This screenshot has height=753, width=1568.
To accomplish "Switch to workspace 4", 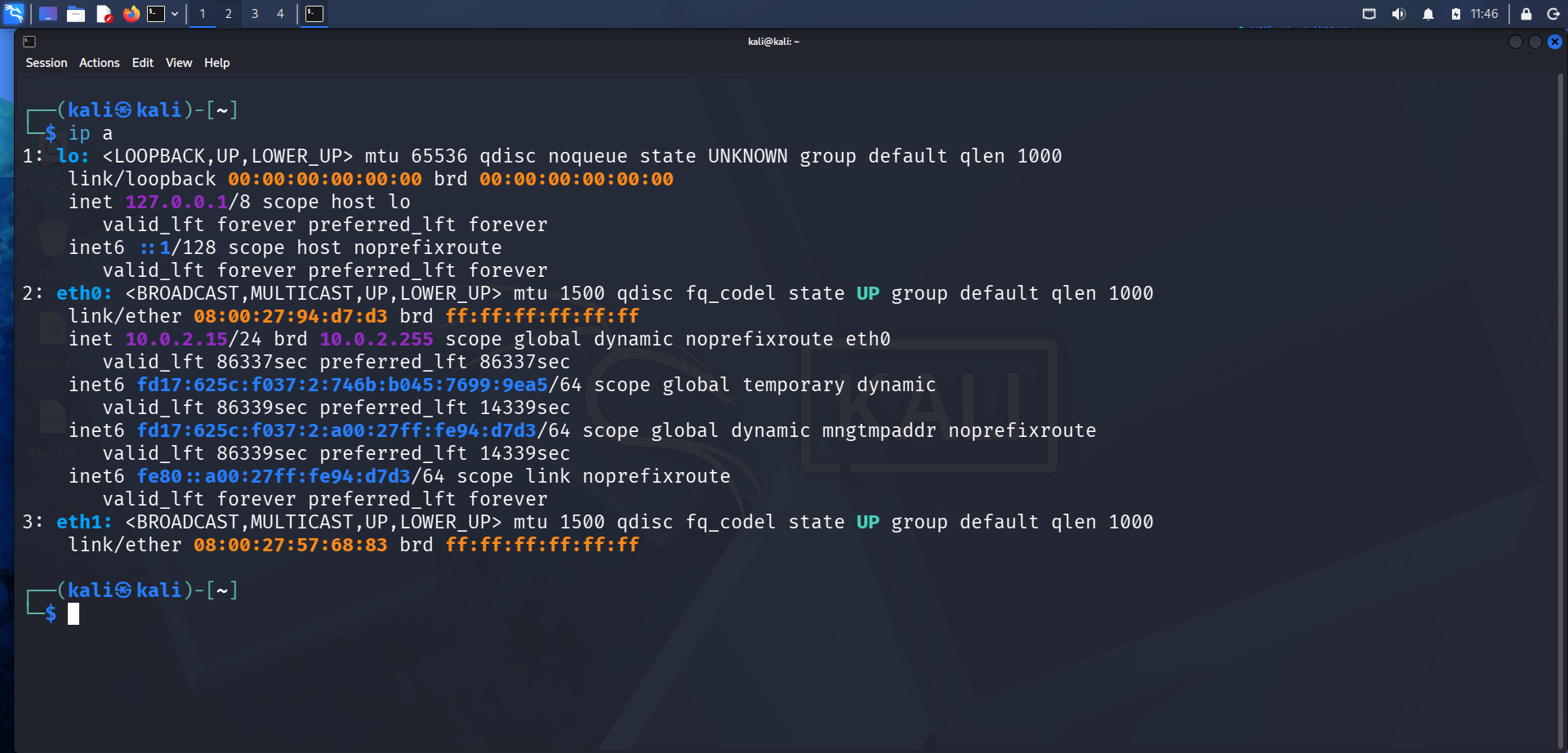I will click(280, 14).
